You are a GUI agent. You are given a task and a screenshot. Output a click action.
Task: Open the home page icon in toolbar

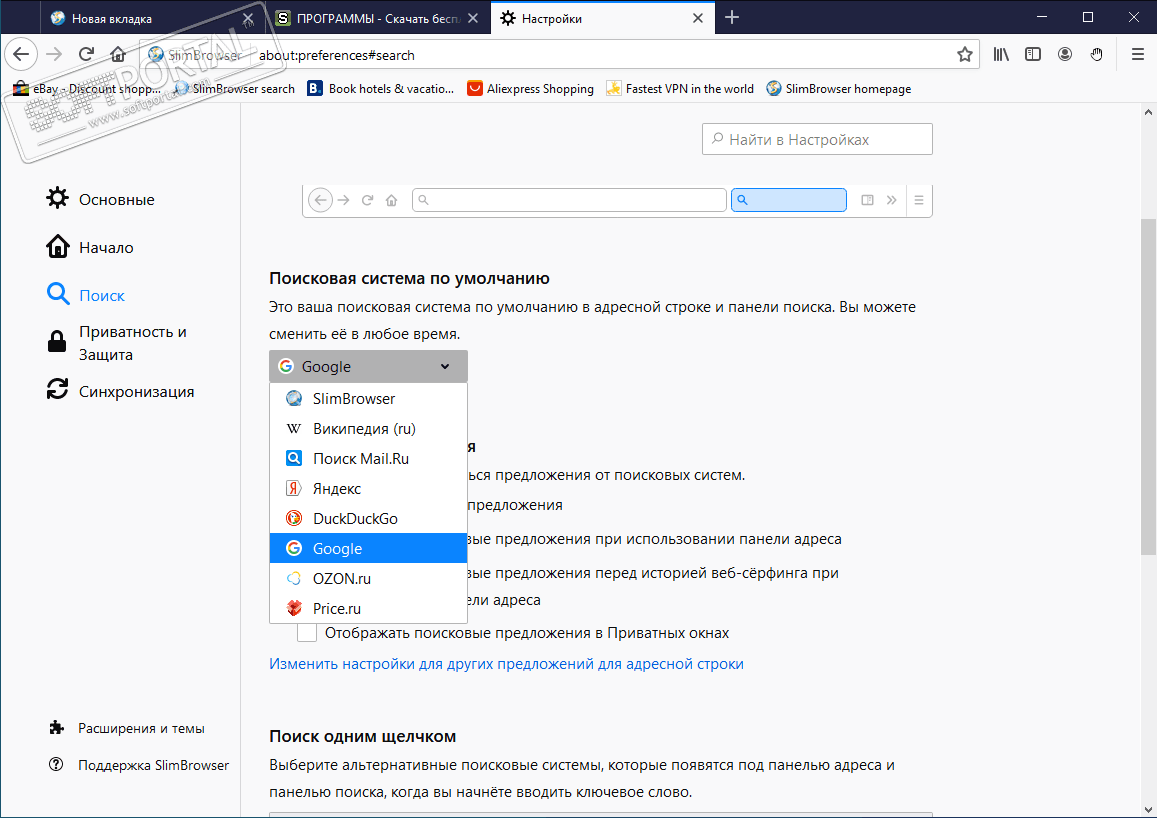pos(118,55)
